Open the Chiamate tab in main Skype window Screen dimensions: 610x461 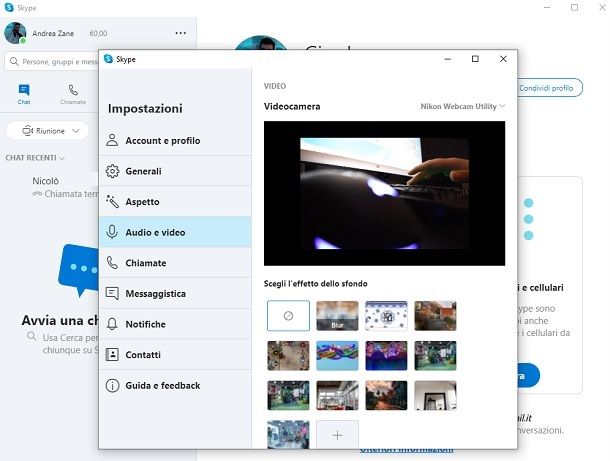click(73, 95)
